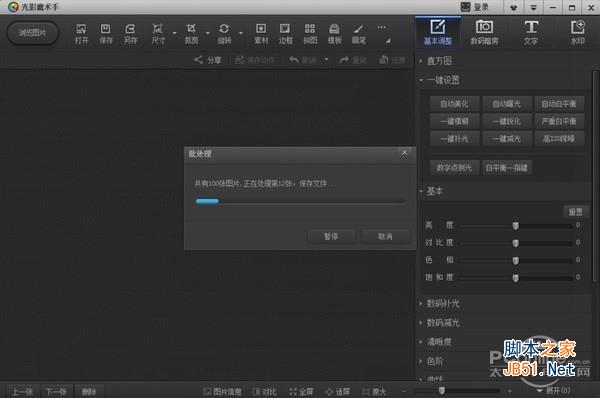
Task: Switch to the 基本调整 basic adjustment tab
Action: tap(438, 33)
